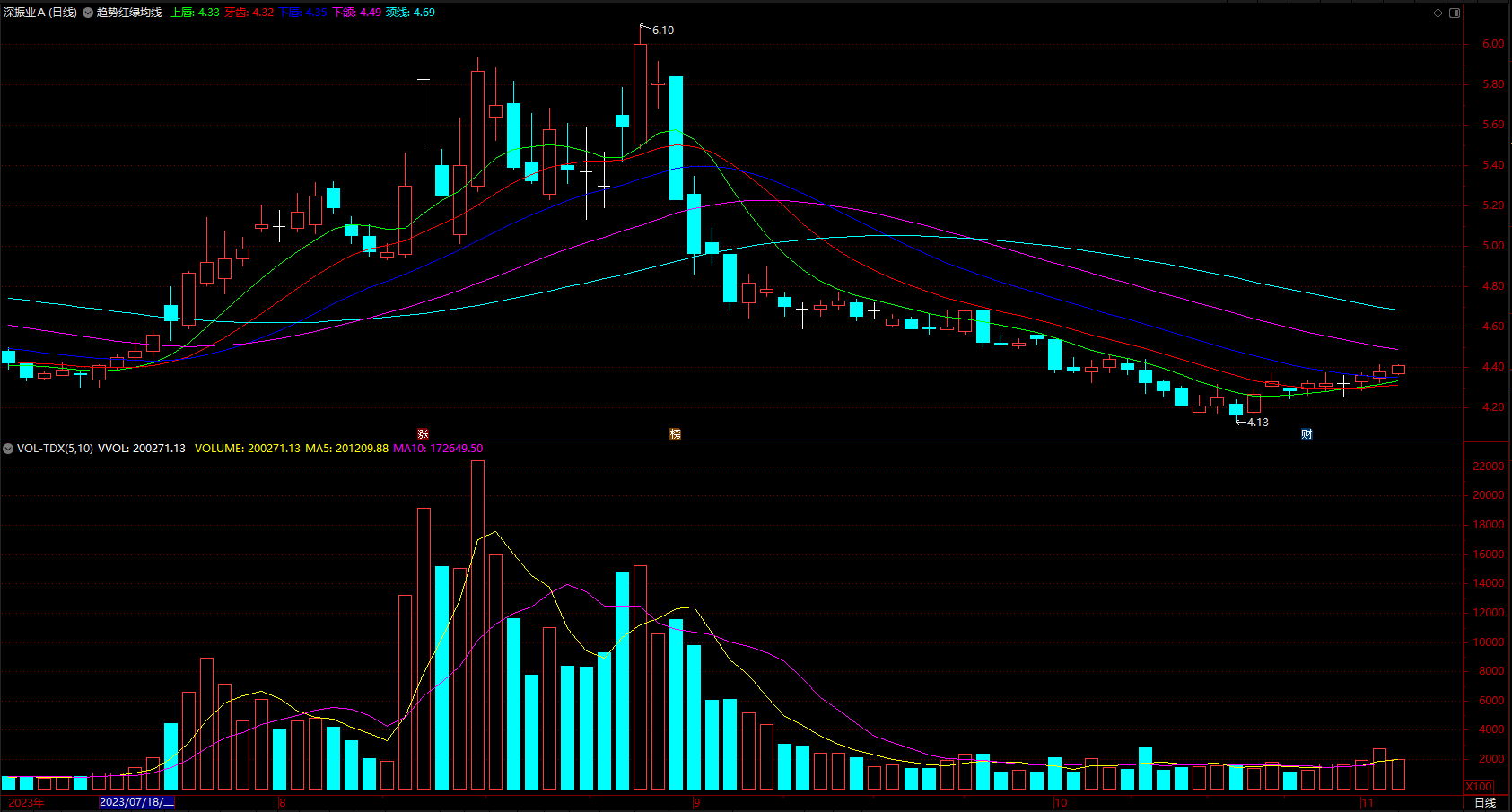Image resolution: width=1512 pixels, height=812 pixels.
Task: Click the 榜 marker below the price chart
Action: click(676, 434)
